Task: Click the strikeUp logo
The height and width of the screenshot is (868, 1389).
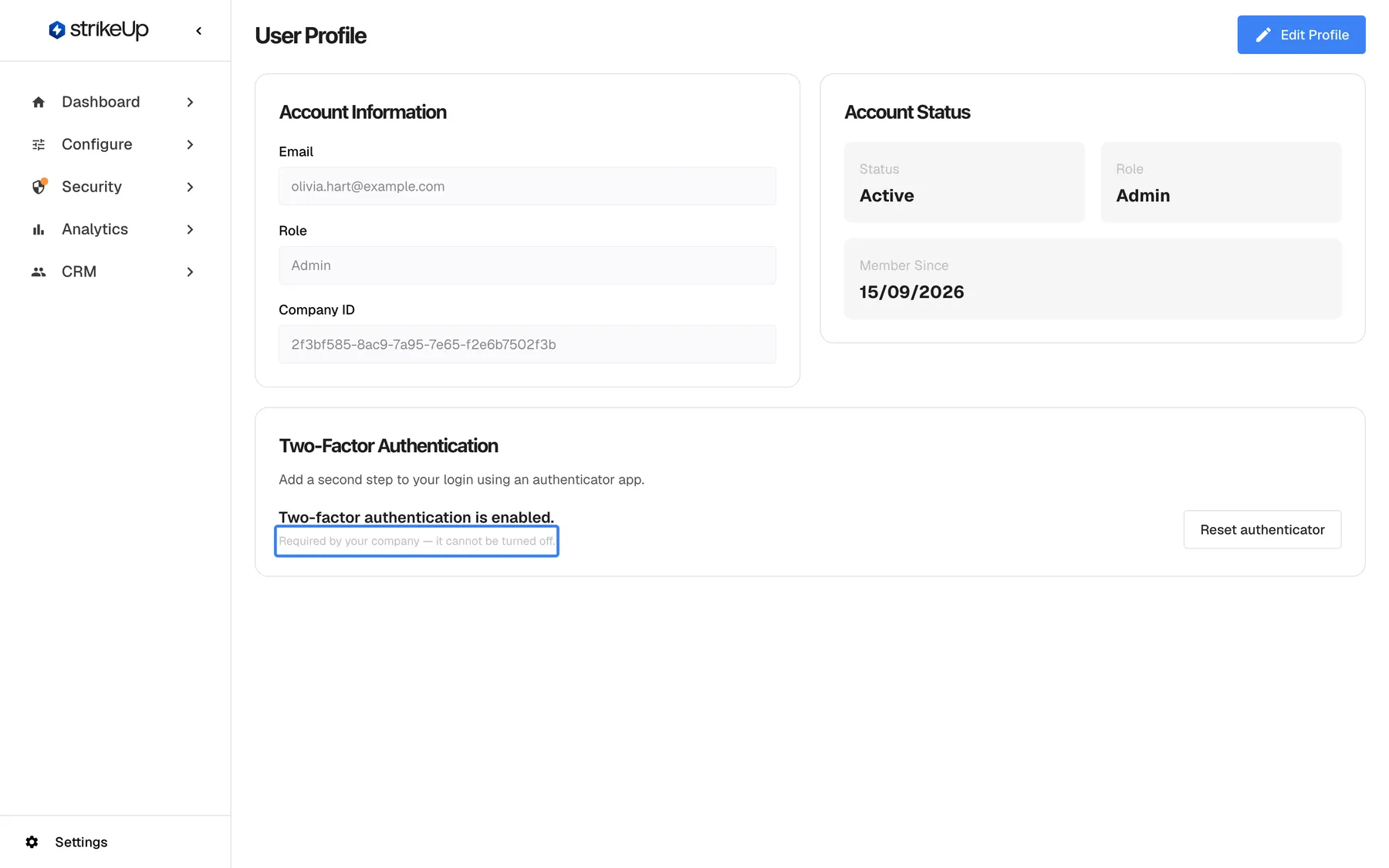Action: (x=99, y=30)
